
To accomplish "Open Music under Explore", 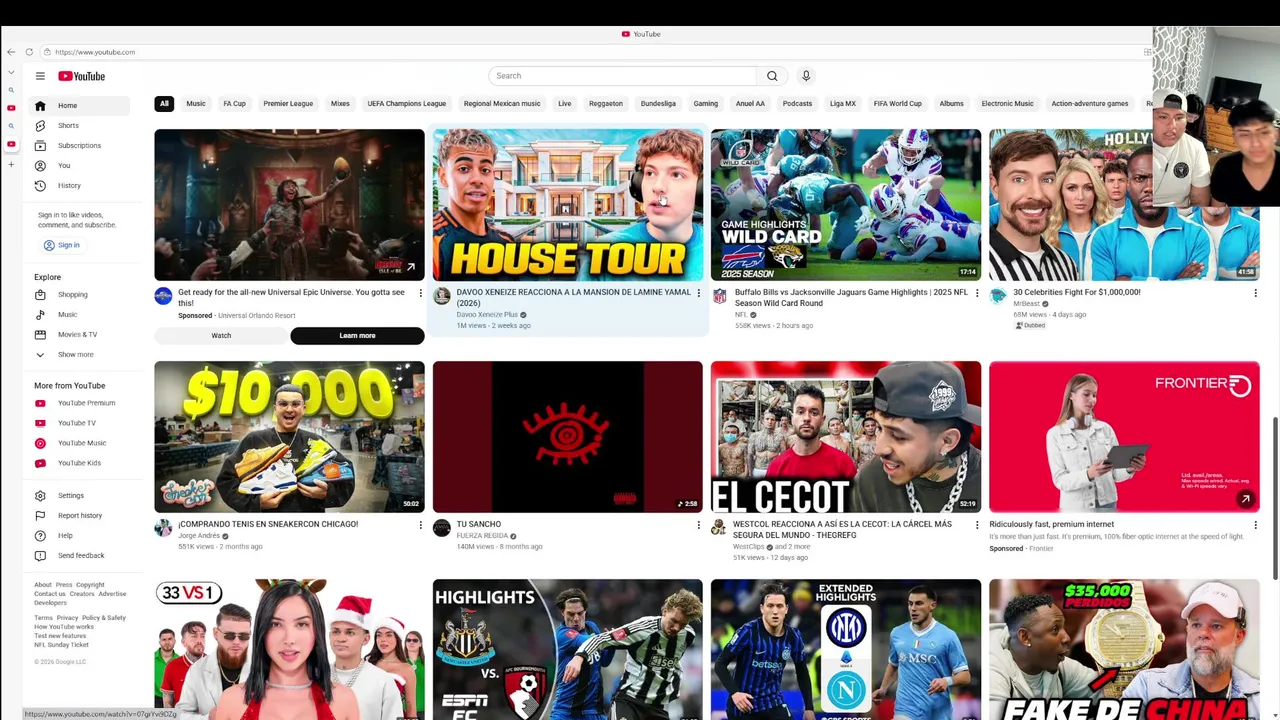I will (x=79, y=314).
